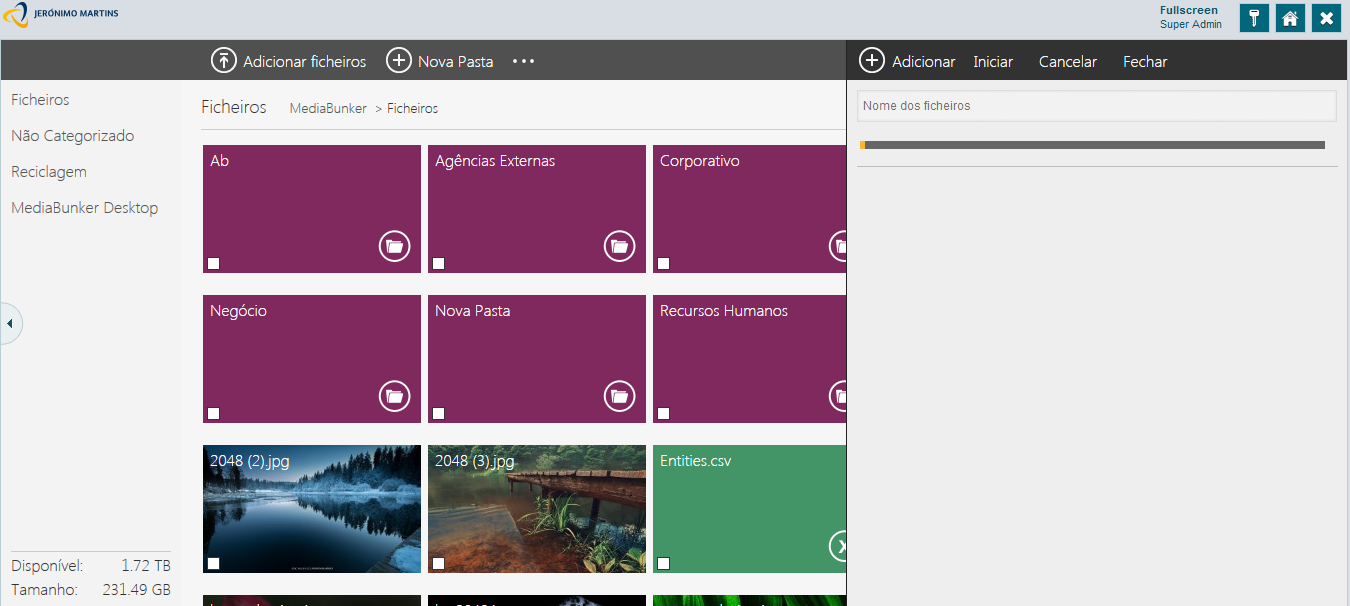Open the 2048 (2).jpg thumbnail
The image size is (1350, 606).
point(312,509)
